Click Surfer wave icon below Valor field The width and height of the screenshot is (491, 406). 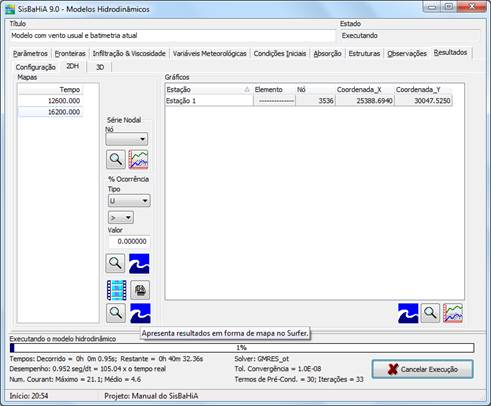(139, 263)
